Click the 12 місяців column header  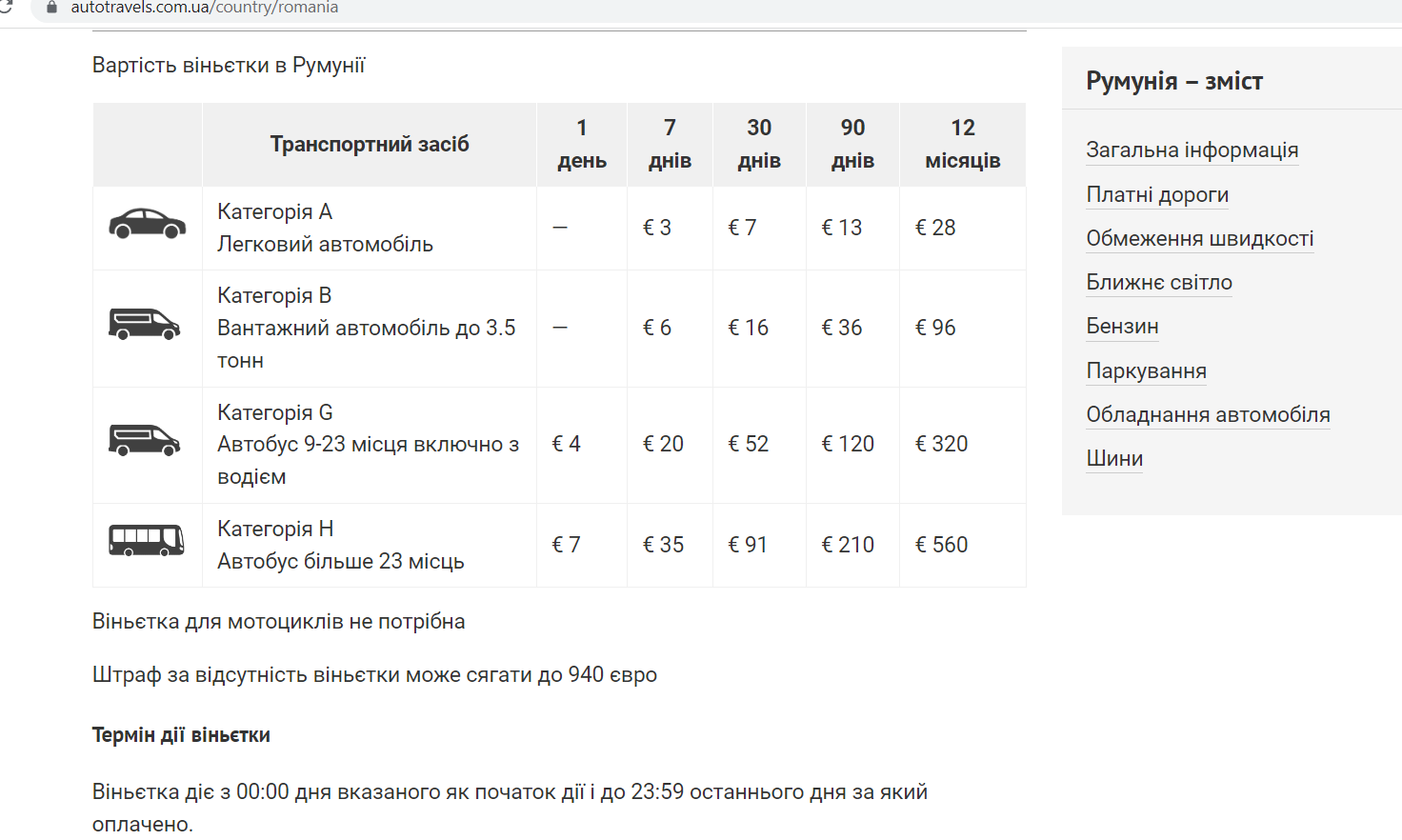(x=962, y=144)
